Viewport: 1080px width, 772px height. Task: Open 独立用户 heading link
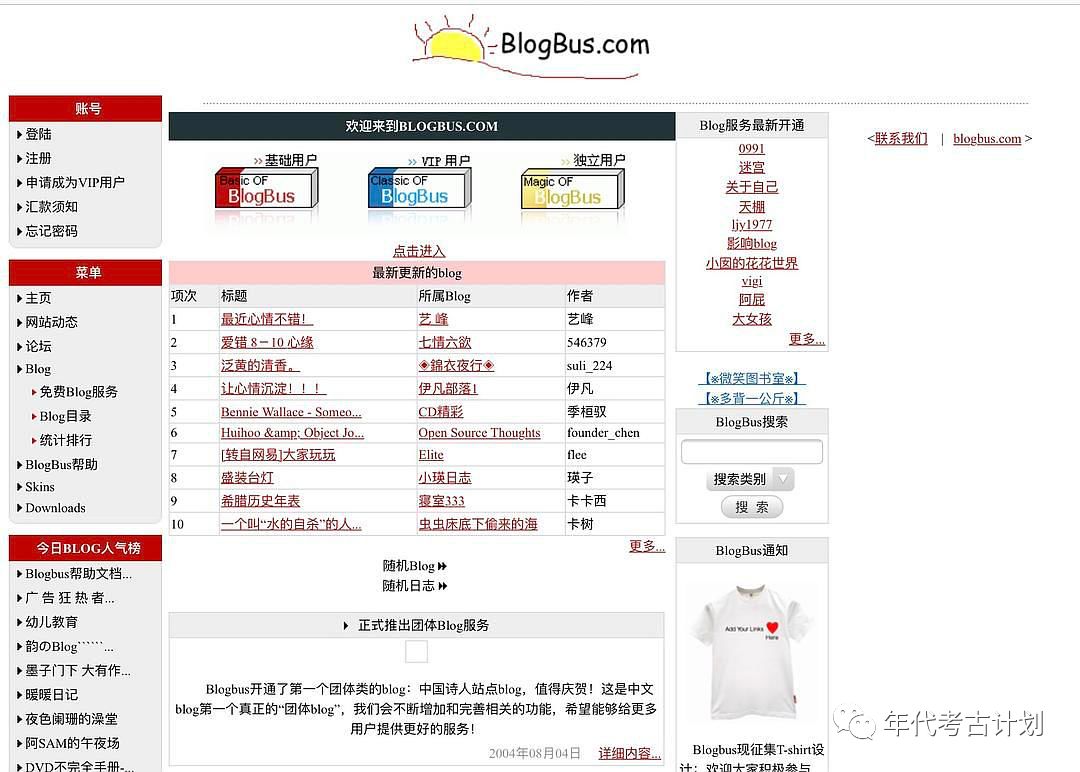click(x=599, y=160)
